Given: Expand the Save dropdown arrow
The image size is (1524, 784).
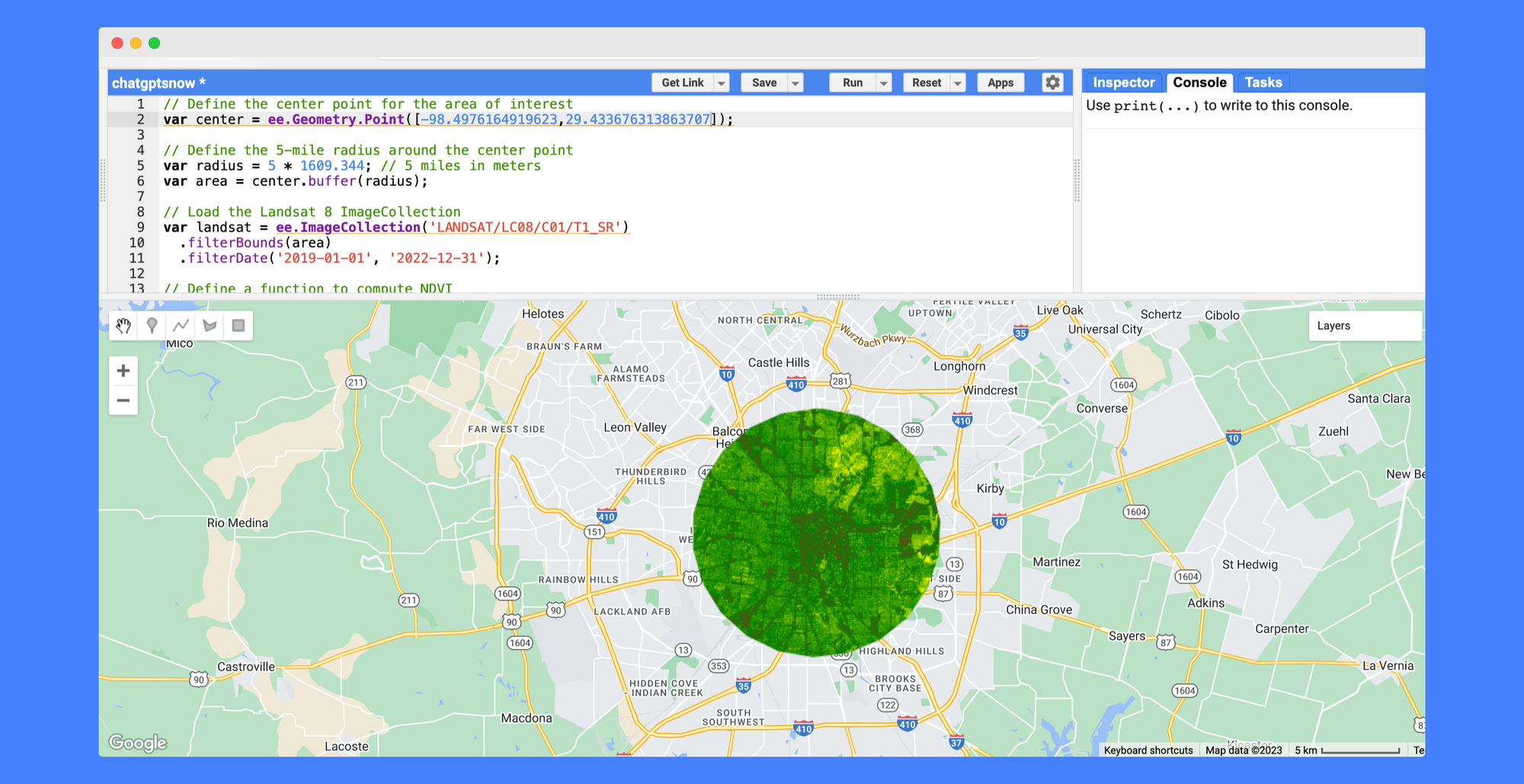Looking at the screenshot, I should 795,83.
